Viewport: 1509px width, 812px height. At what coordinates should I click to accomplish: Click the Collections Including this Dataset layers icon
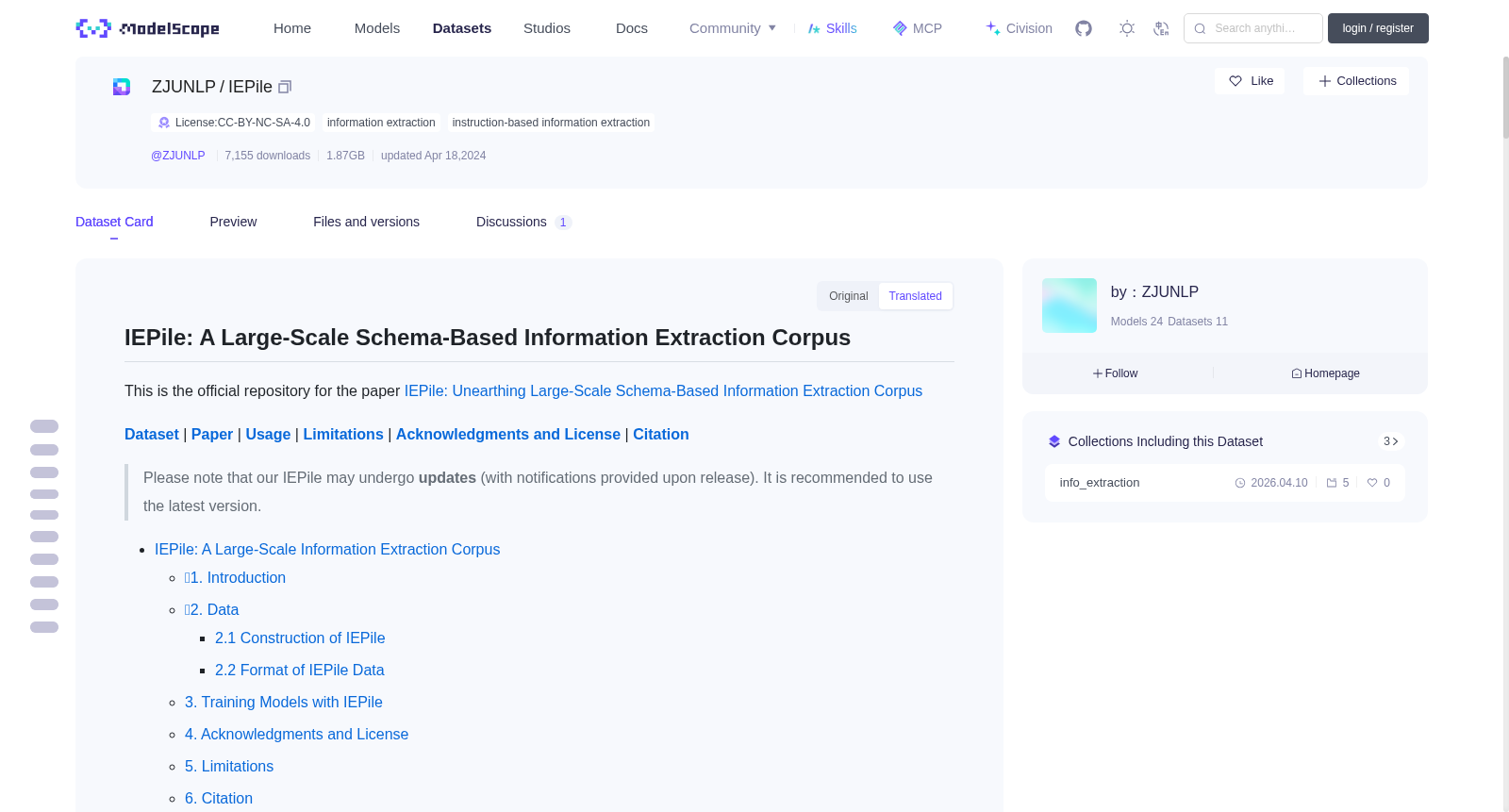coord(1054,441)
